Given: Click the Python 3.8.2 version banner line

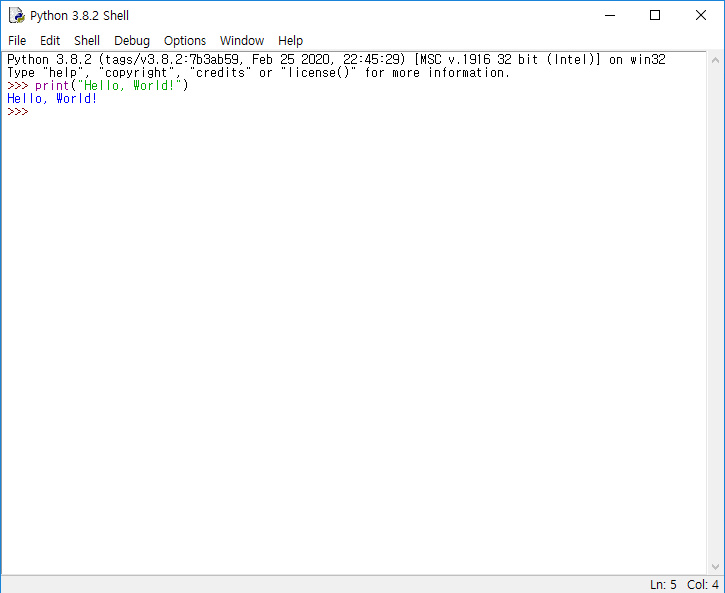Looking at the screenshot, I should tap(336, 60).
